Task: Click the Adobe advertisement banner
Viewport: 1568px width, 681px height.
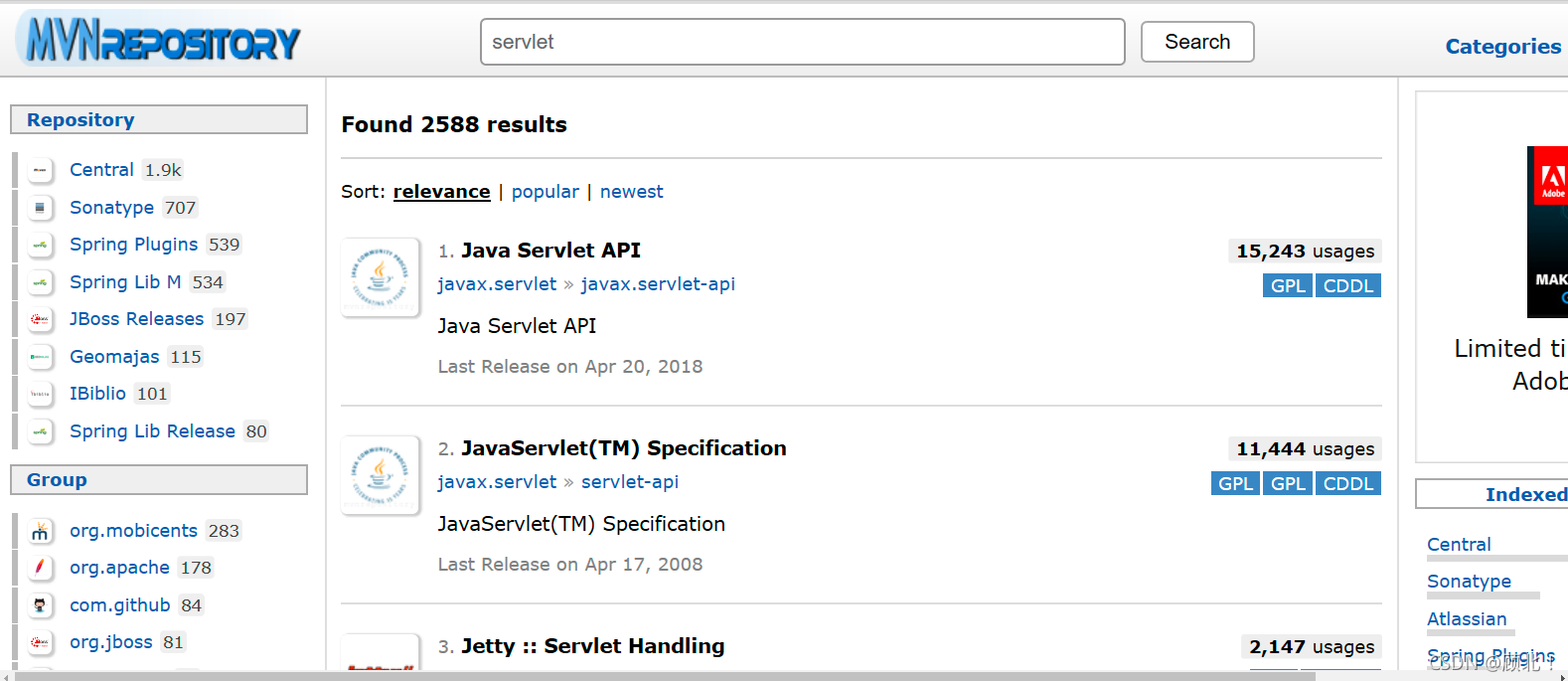Action: [x=1547, y=232]
